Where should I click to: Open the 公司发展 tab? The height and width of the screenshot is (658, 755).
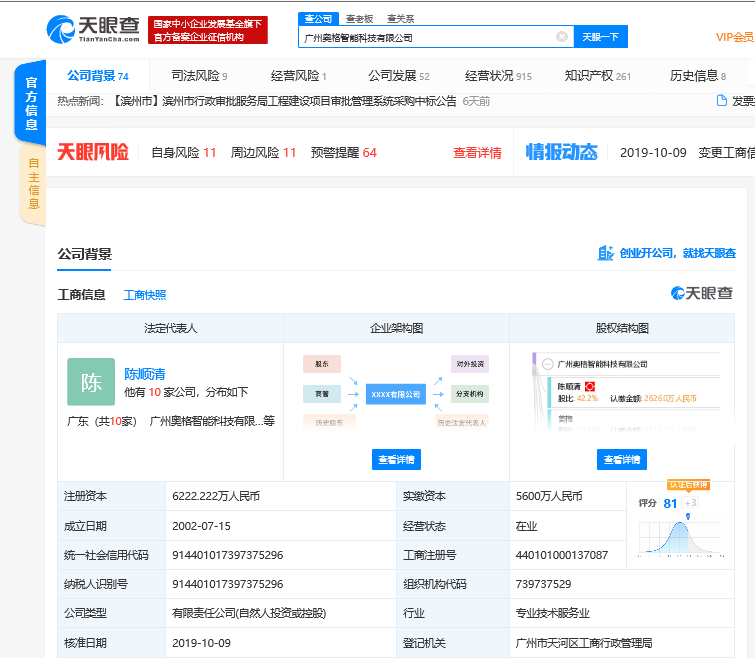[x=399, y=76]
